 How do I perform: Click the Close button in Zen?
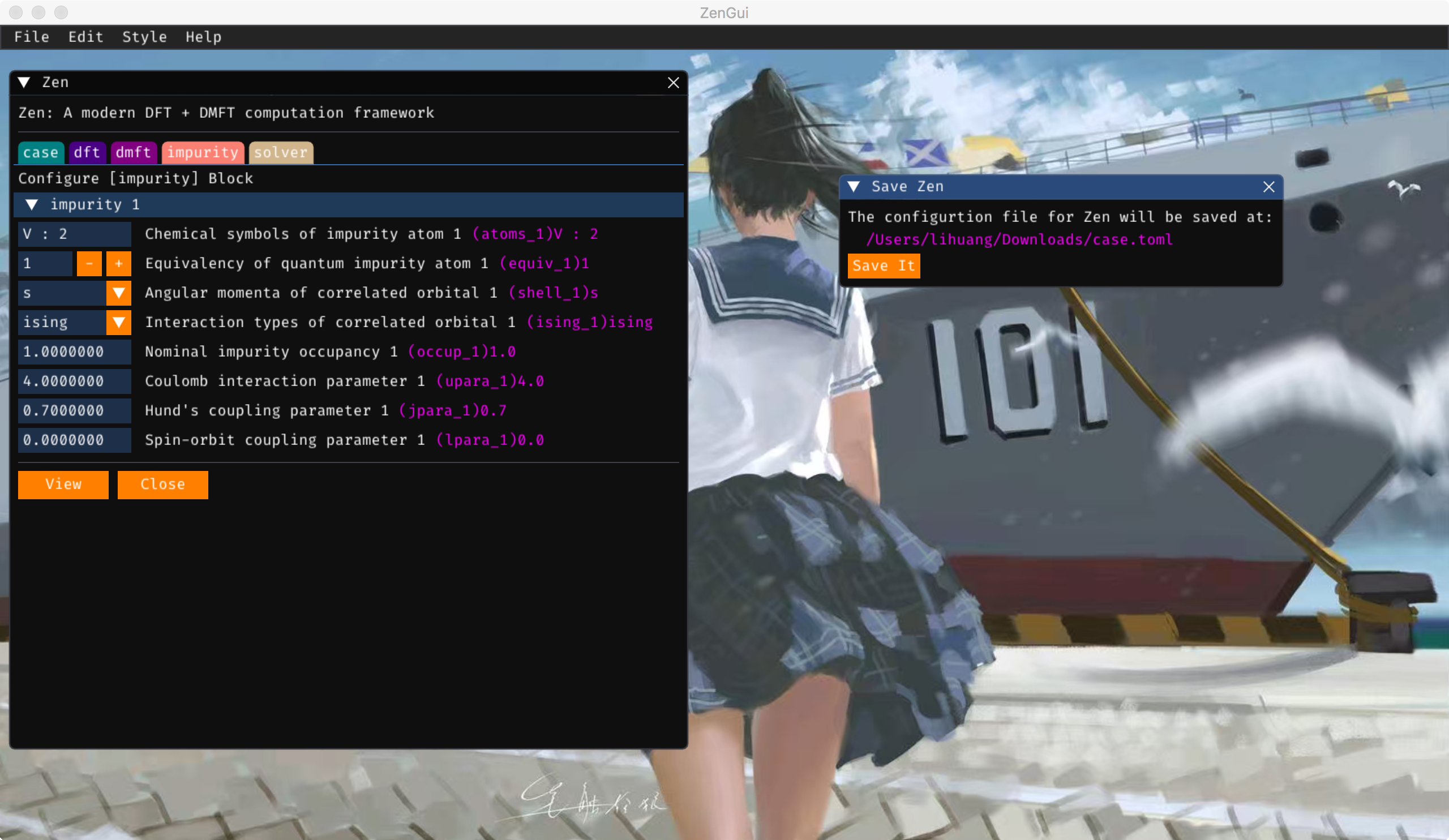tap(162, 485)
